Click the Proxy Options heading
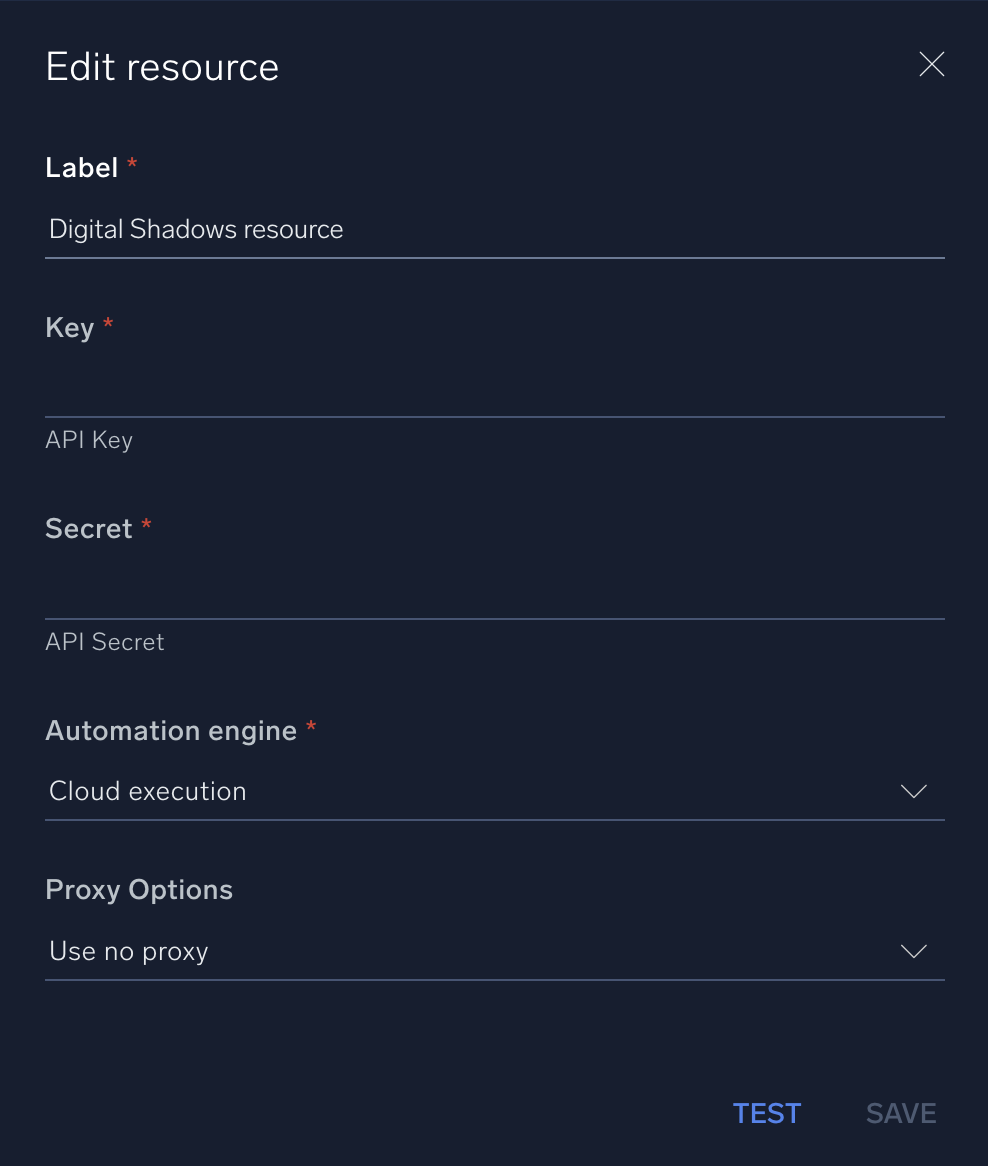This screenshot has height=1166, width=988. pos(139,890)
